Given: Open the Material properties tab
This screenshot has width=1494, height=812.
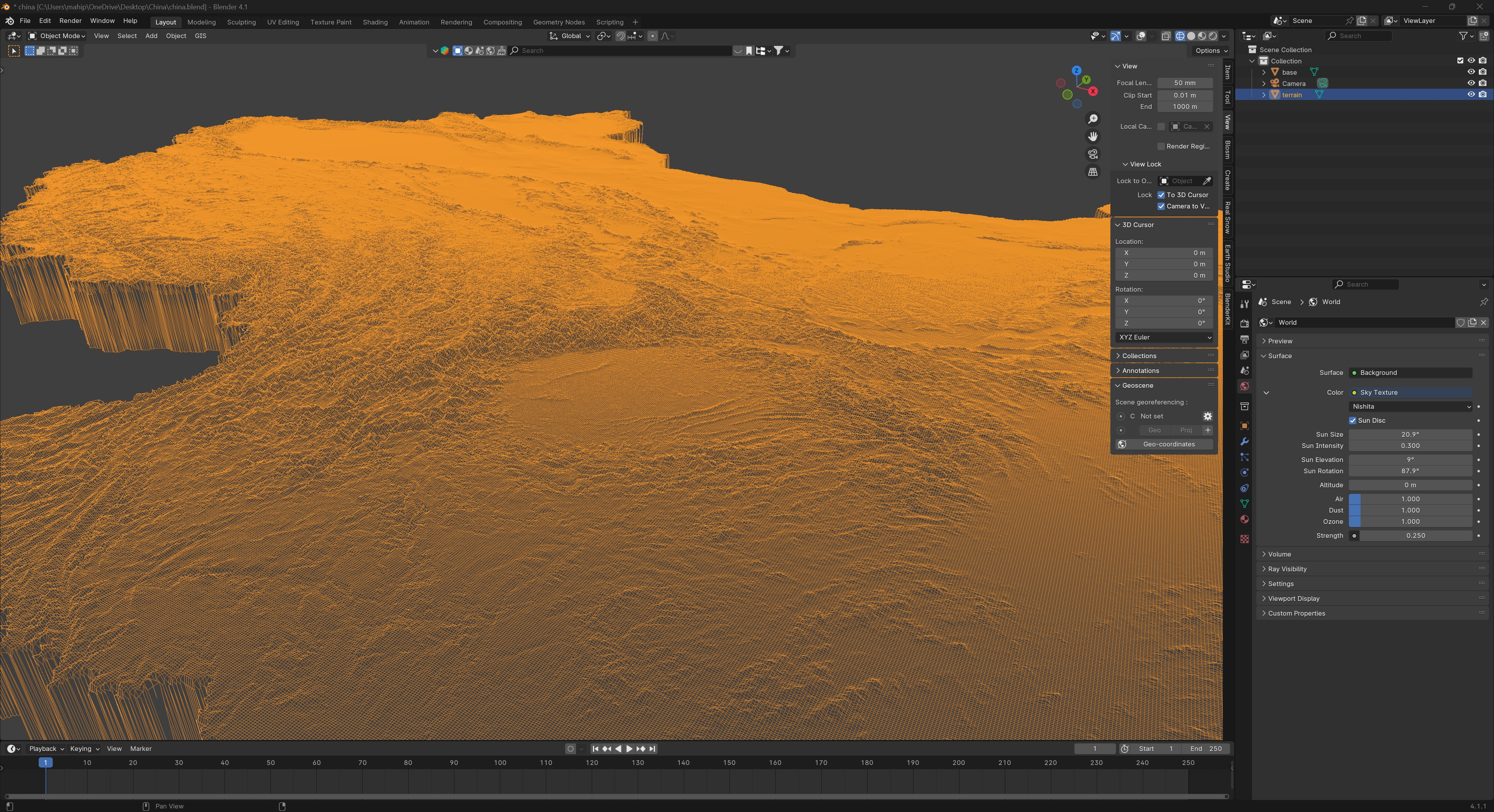Looking at the screenshot, I should [x=1244, y=519].
